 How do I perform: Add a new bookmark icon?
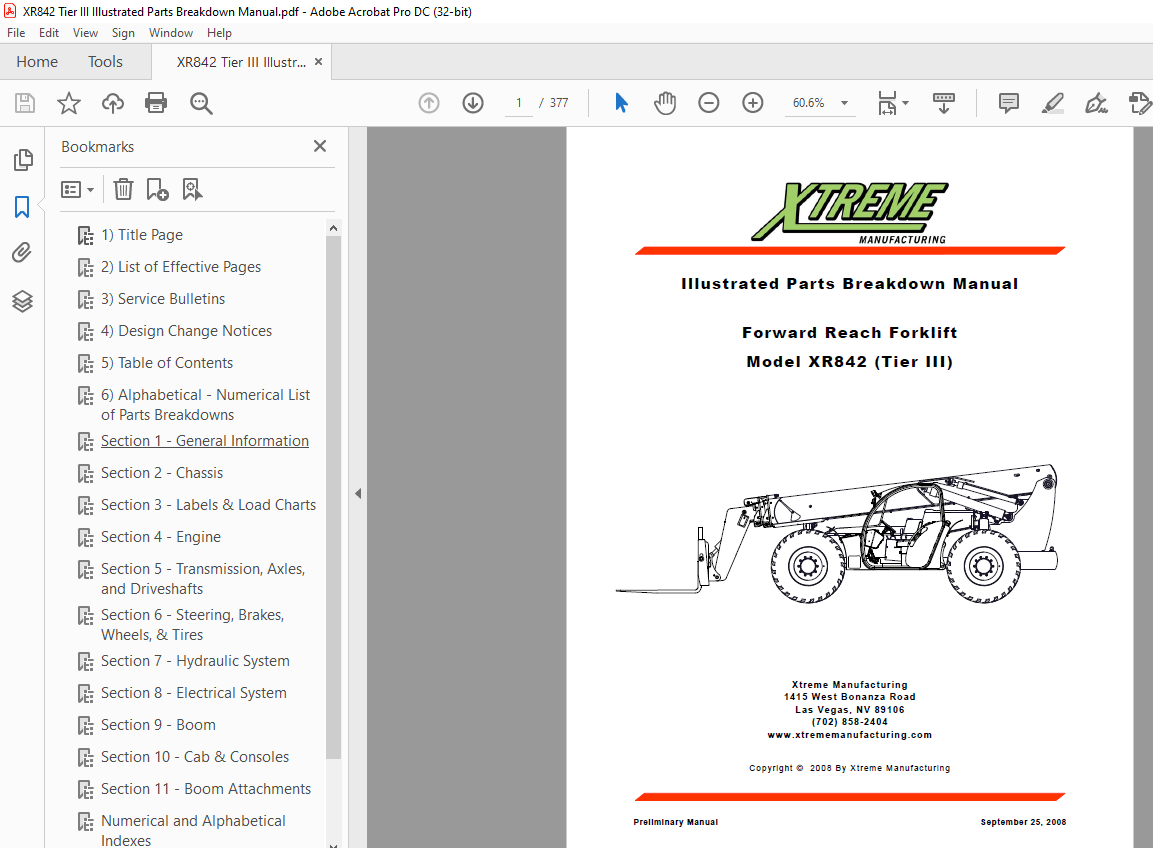pos(157,190)
